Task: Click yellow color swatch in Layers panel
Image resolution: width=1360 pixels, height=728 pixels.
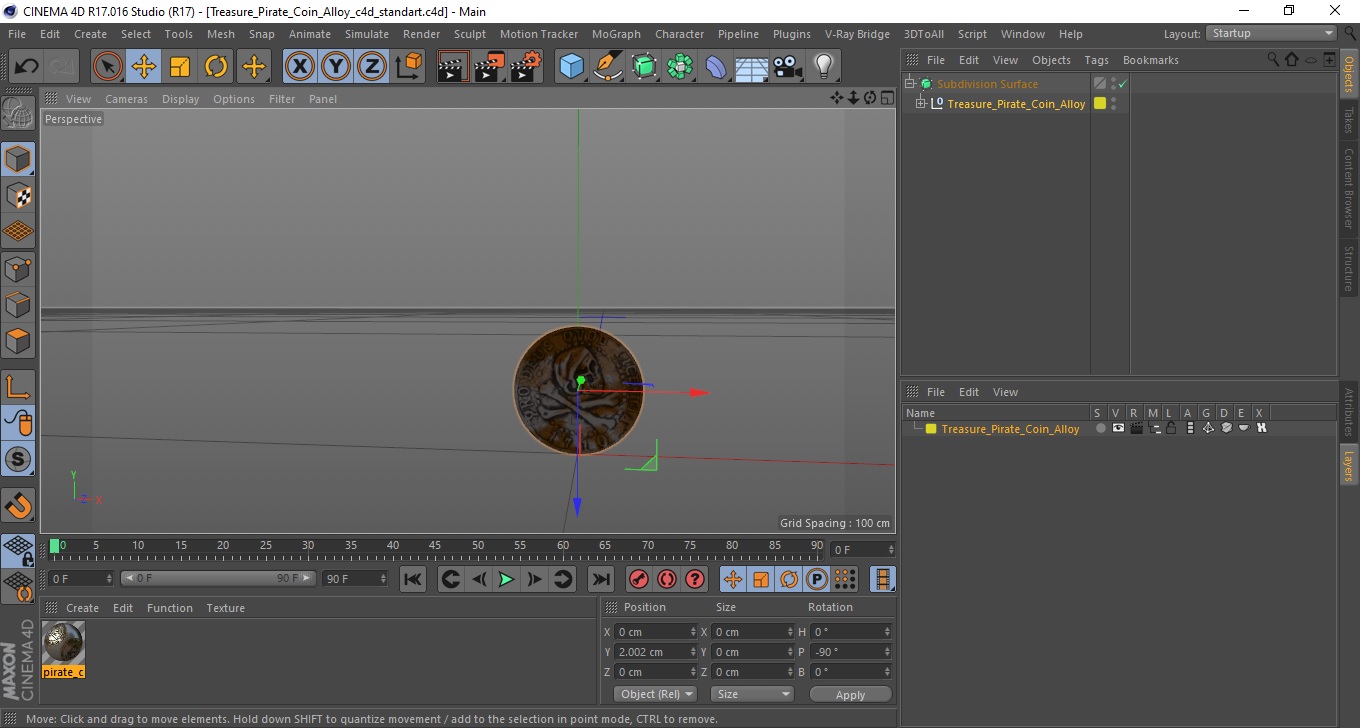Action: coord(931,429)
